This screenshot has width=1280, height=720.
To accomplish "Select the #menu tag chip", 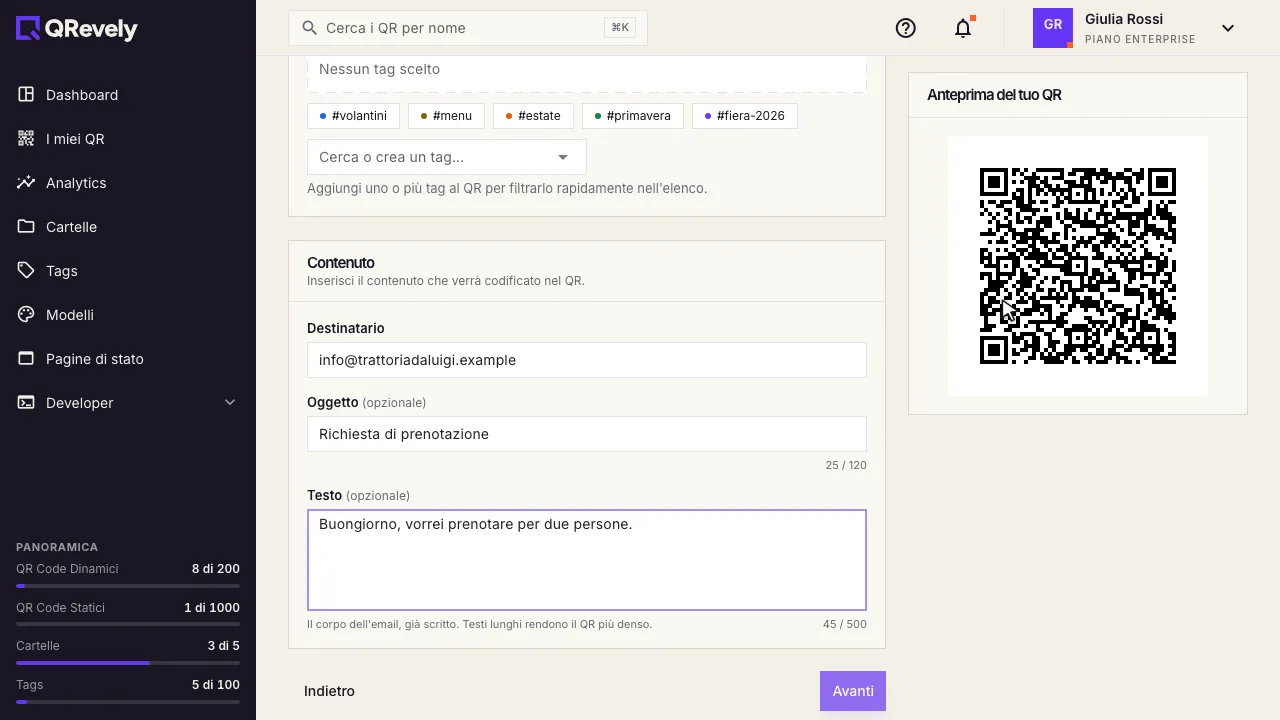I will click(x=446, y=116).
